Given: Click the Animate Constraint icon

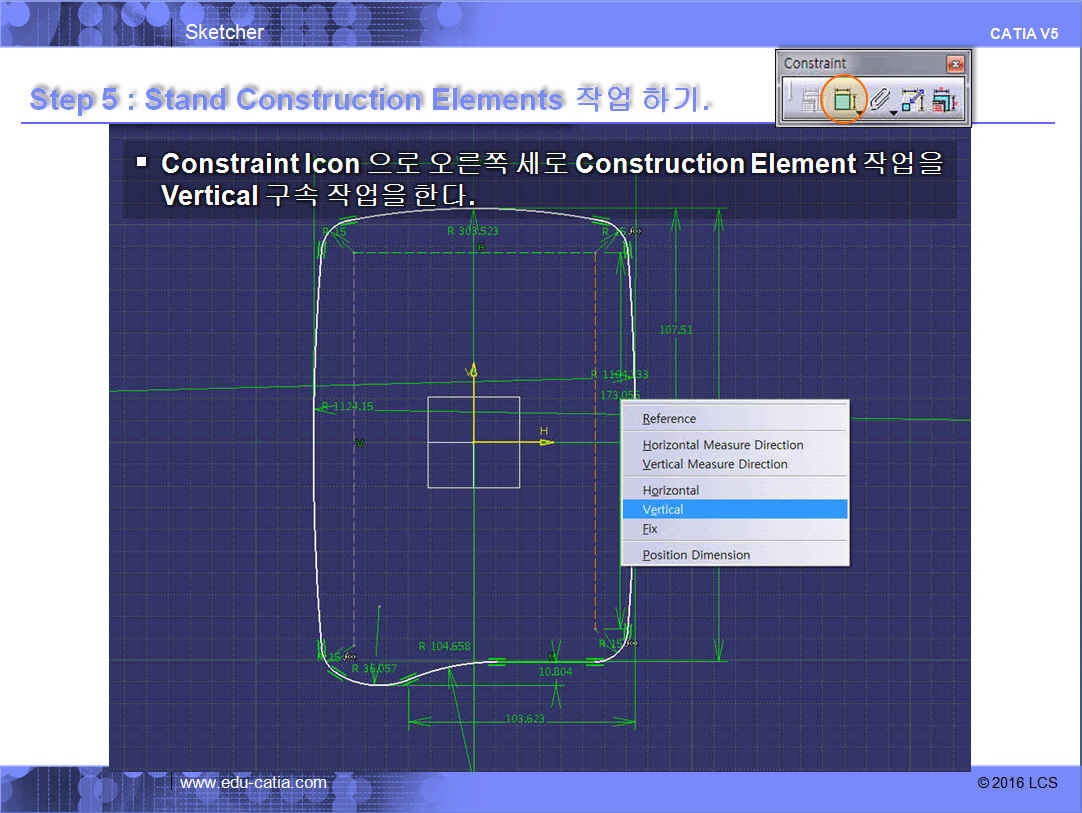Looking at the screenshot, I should 912,100.
